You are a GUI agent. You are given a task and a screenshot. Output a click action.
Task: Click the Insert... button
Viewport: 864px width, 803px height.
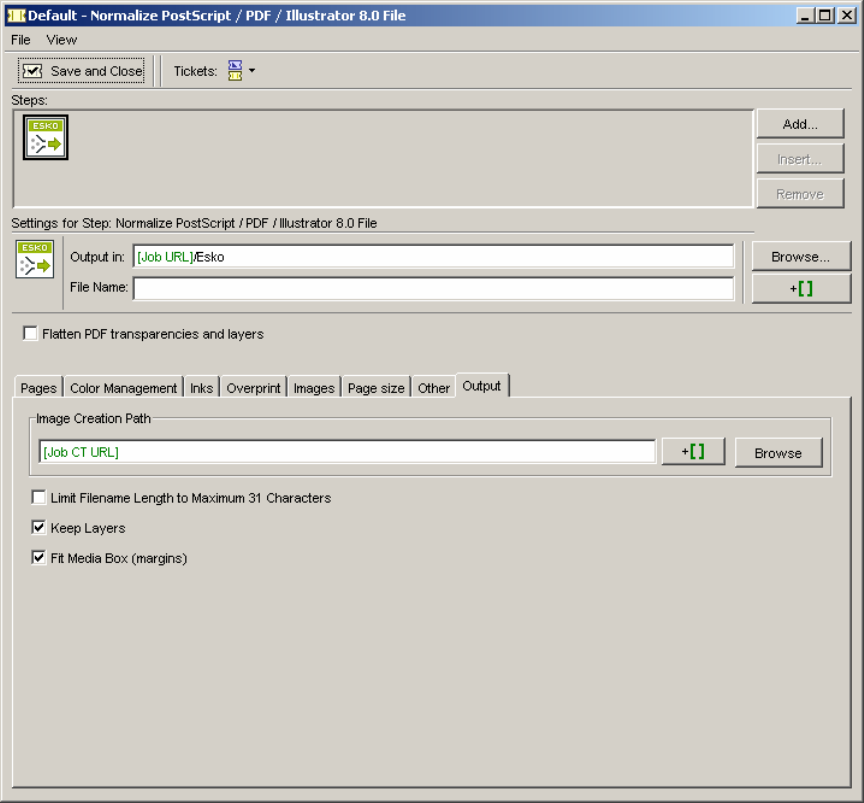tap(800, 159)
